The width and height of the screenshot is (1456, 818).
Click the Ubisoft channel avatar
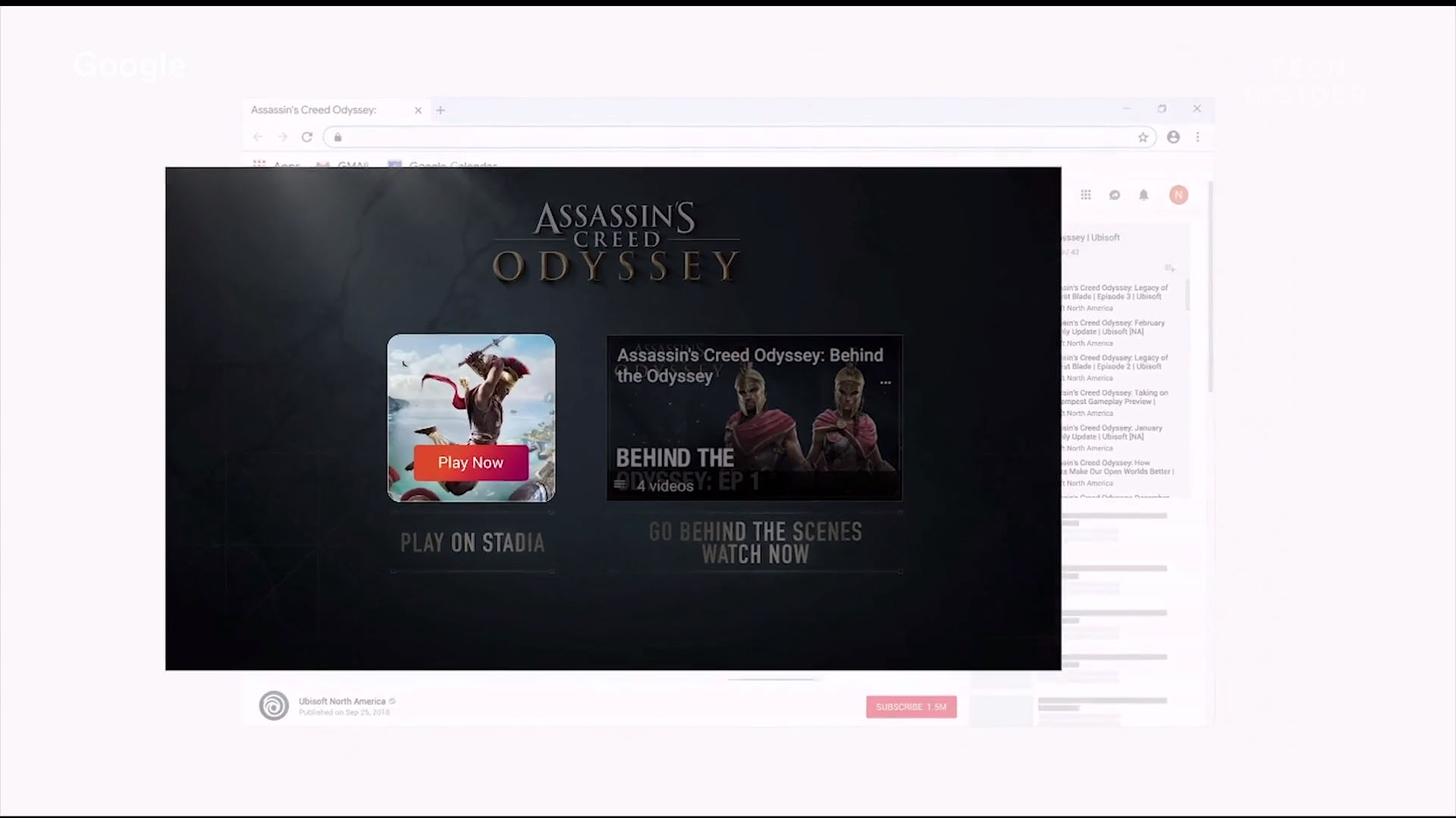[x=274, y=706]
